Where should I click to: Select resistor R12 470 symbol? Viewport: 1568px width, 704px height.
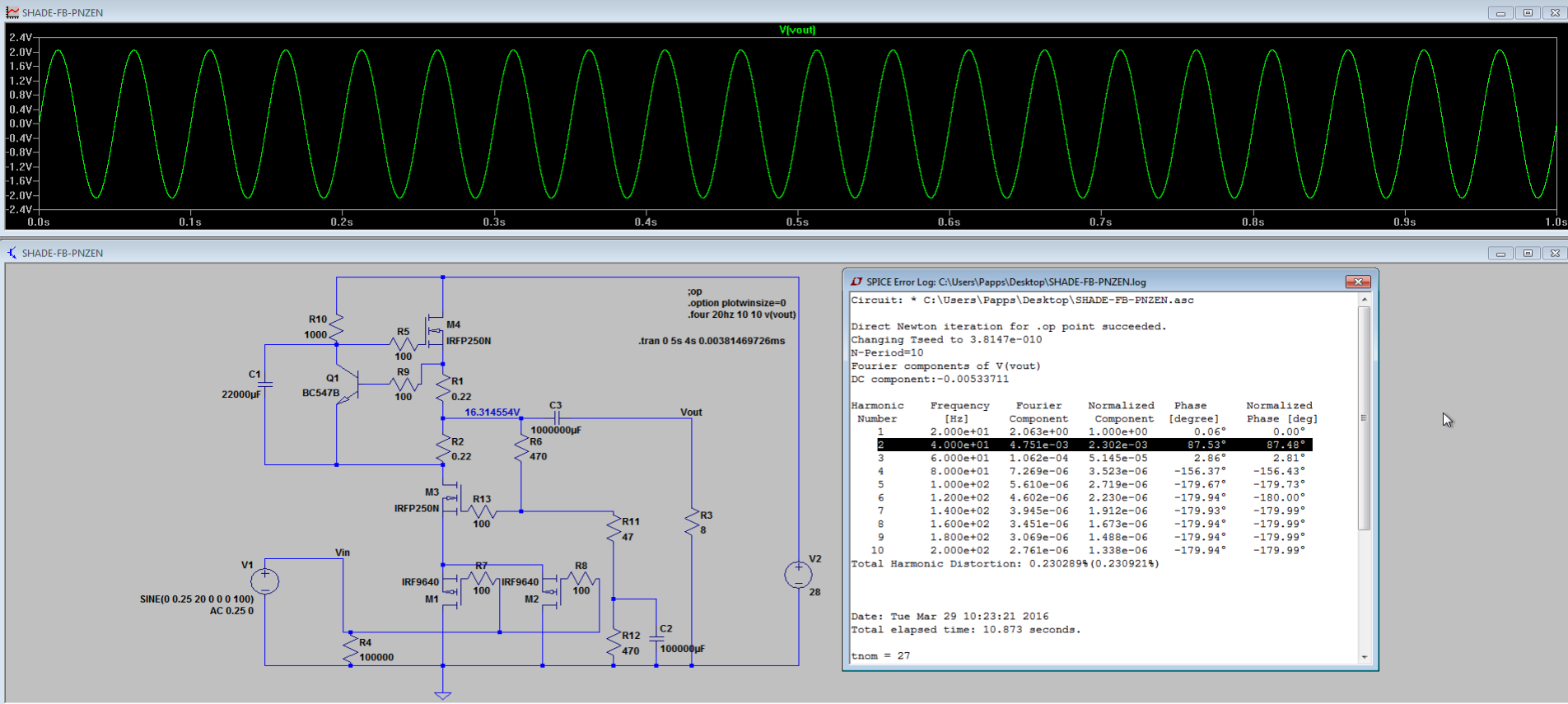pyautogui.click(x=614, y=643)
